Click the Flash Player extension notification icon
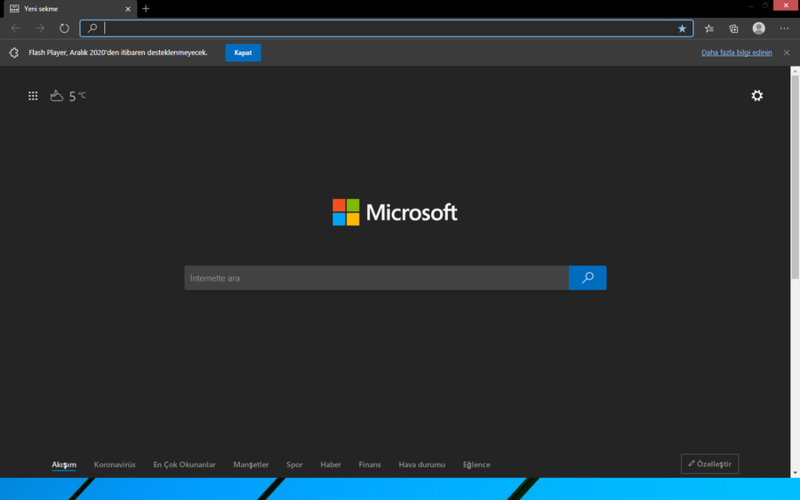 14,53
